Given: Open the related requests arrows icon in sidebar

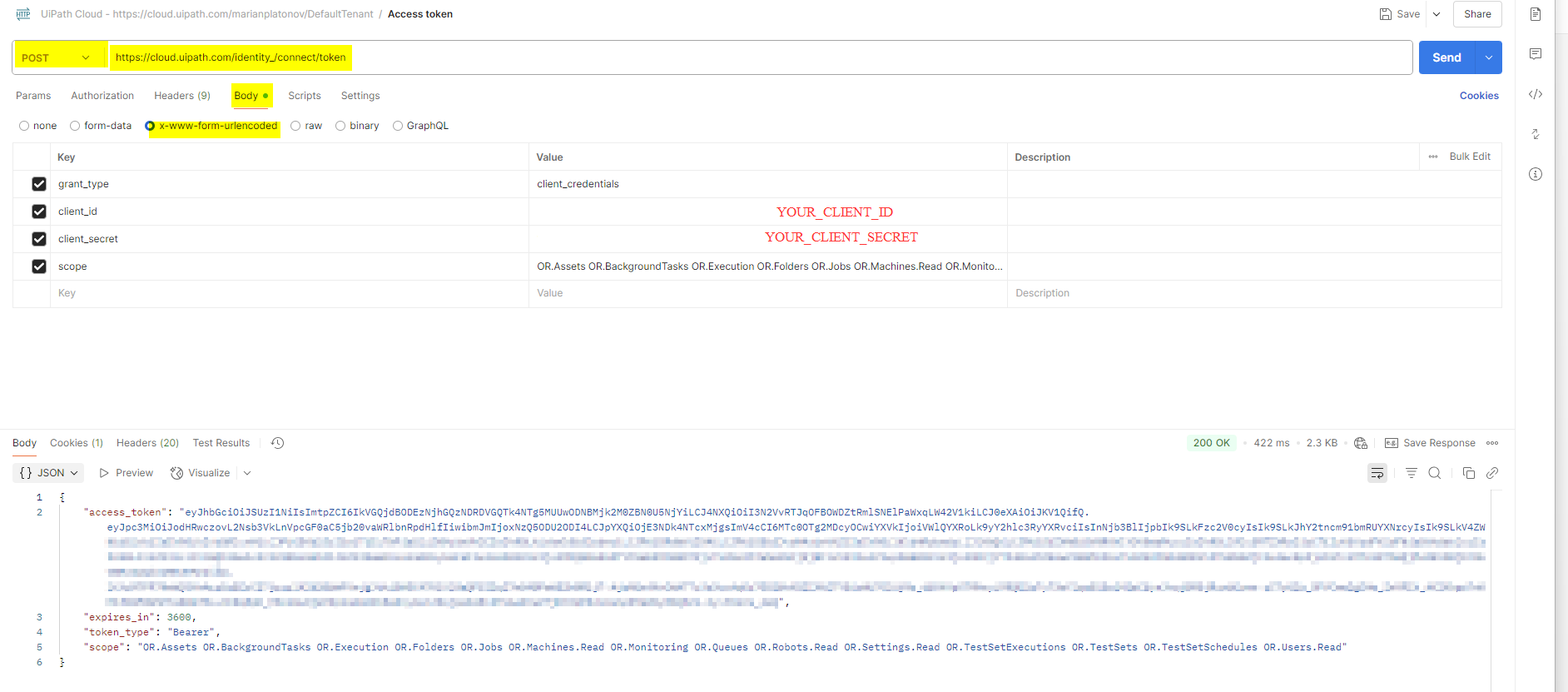Looking at the screenshot, I should click(1536, 134).
